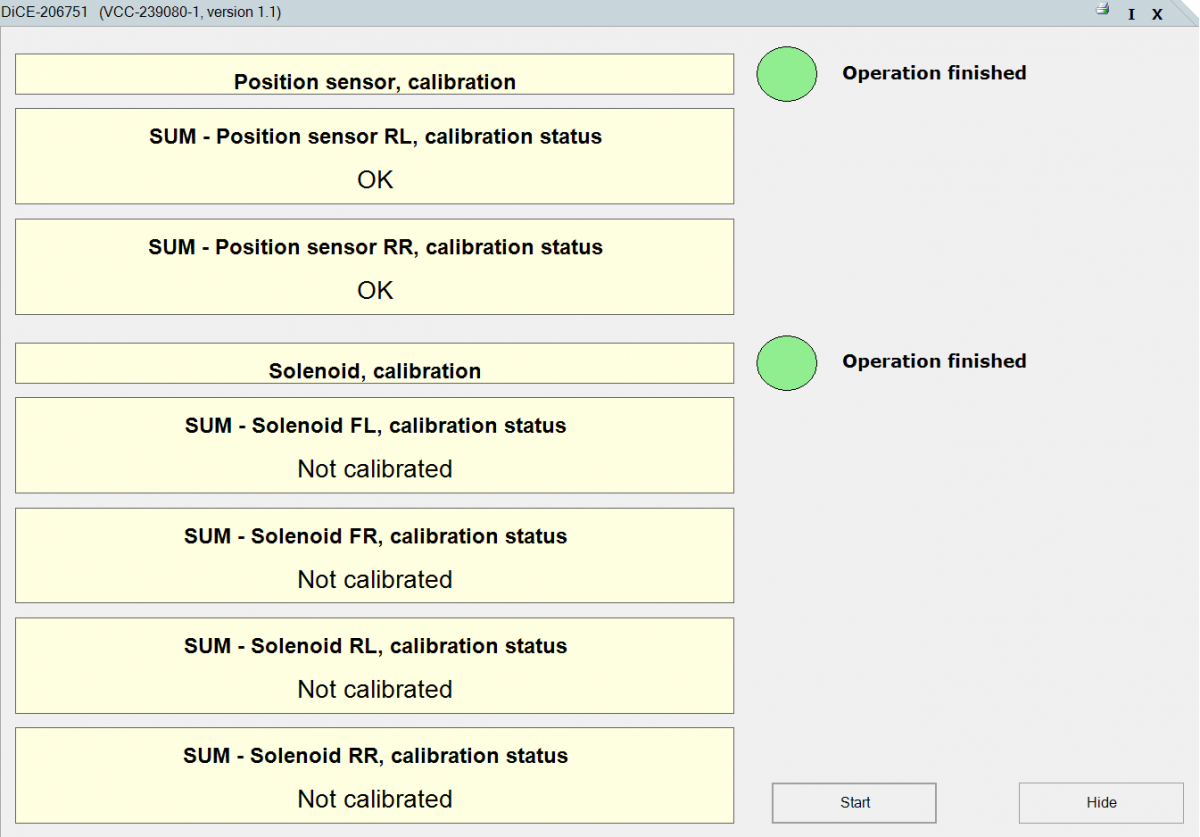Click Position sensor RL calibration status box

click(x=375, y=156)
